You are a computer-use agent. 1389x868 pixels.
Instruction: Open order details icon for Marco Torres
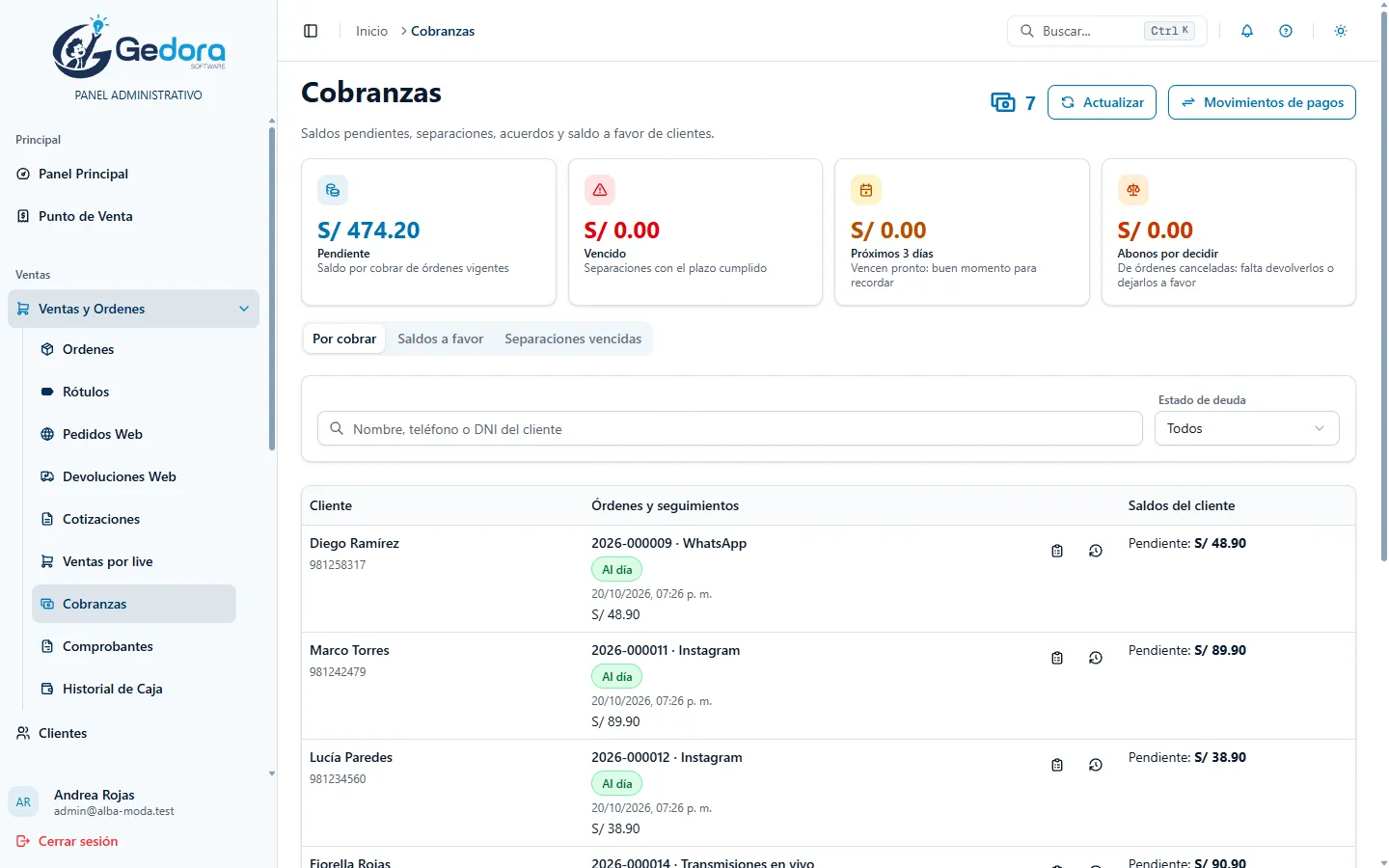tap(1057, 658)
